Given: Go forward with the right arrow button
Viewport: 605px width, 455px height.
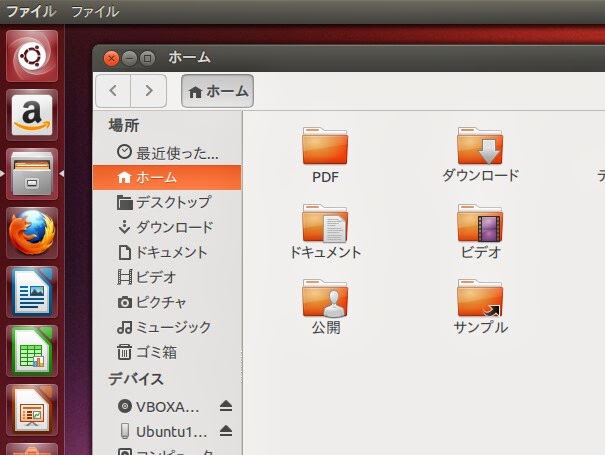Looking at the screenshot, I should [x=149, y=91].
